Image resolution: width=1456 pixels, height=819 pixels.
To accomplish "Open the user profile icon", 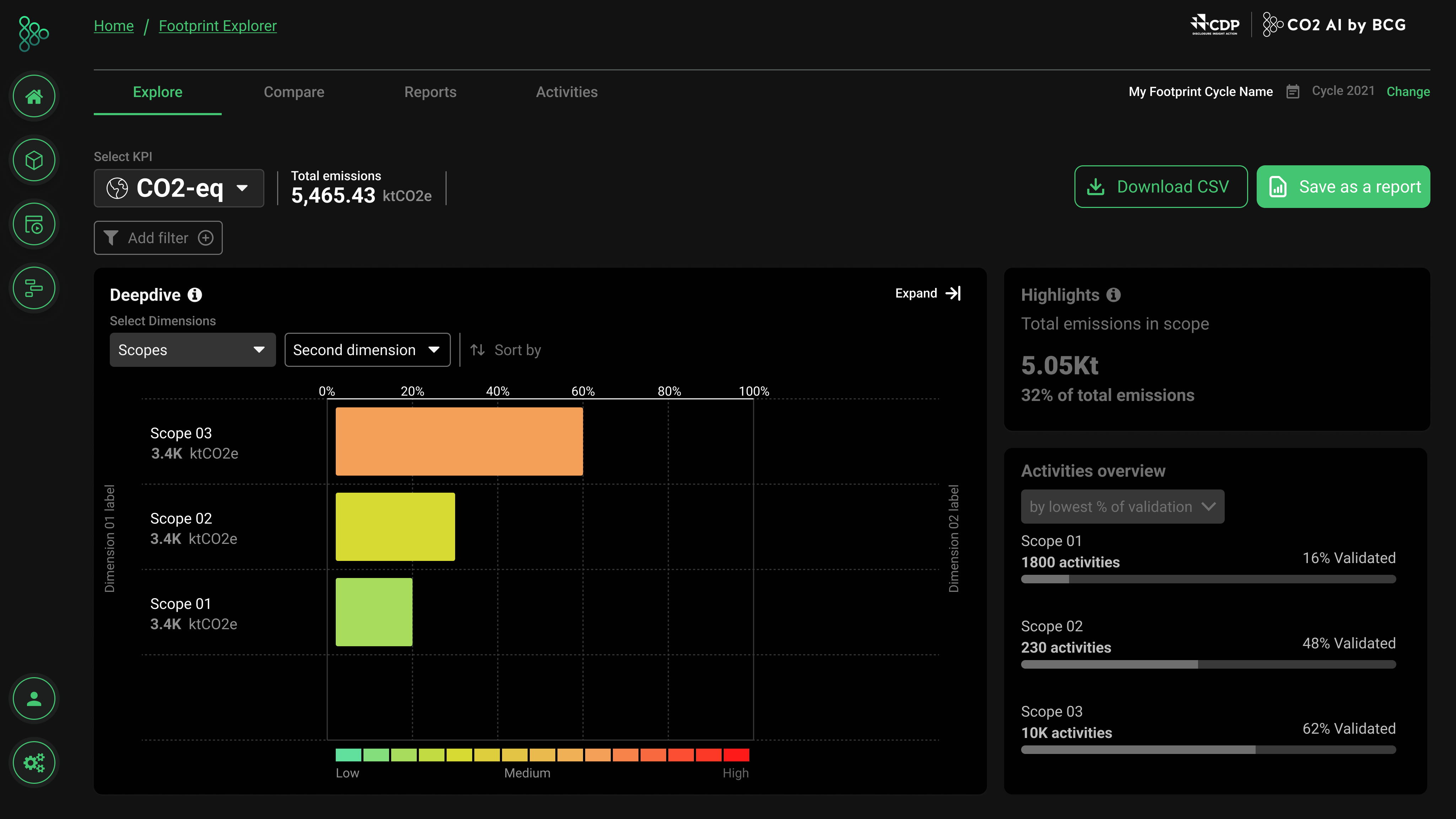I will click(34, 698).
